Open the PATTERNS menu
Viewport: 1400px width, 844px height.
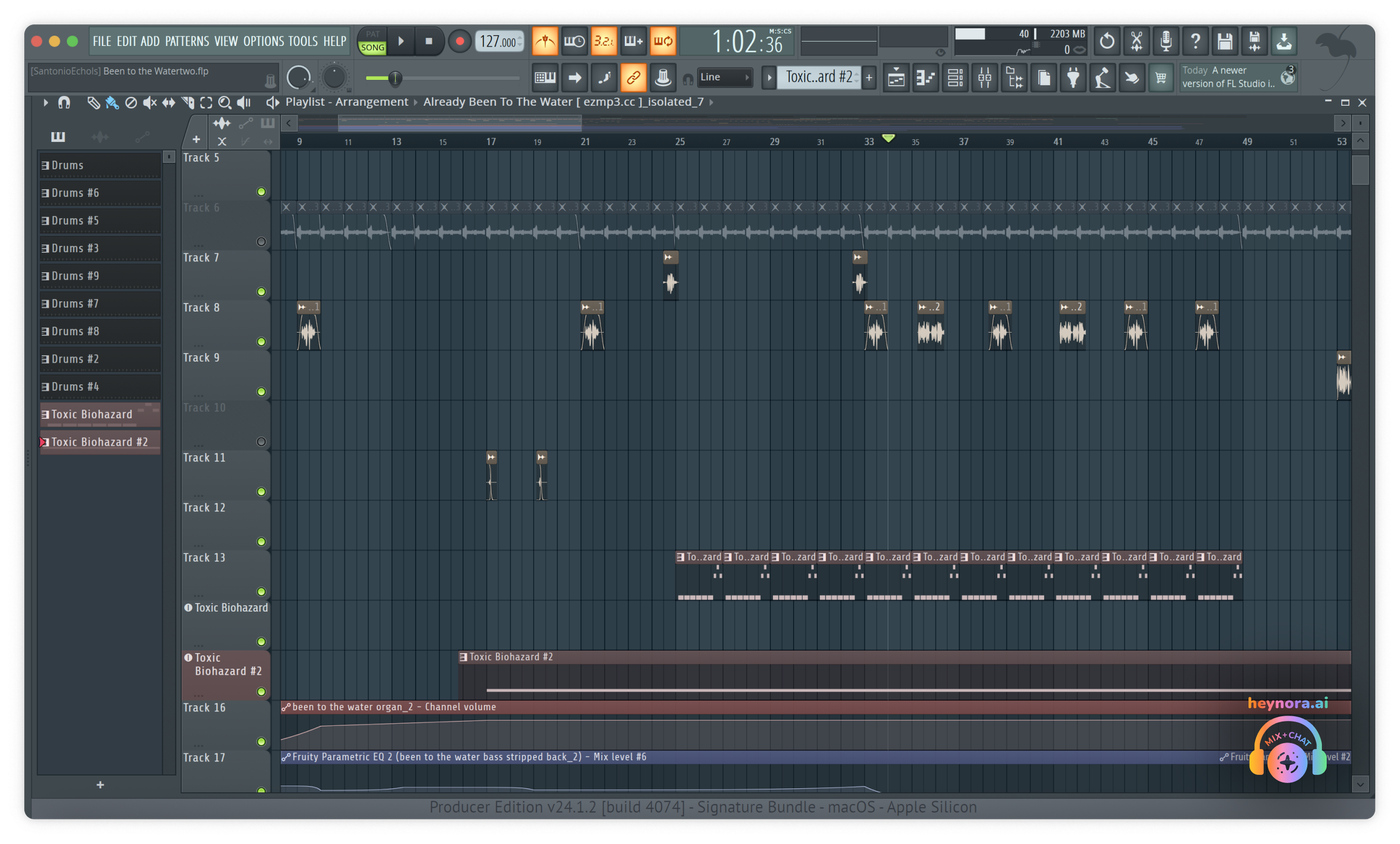[187, 41]
